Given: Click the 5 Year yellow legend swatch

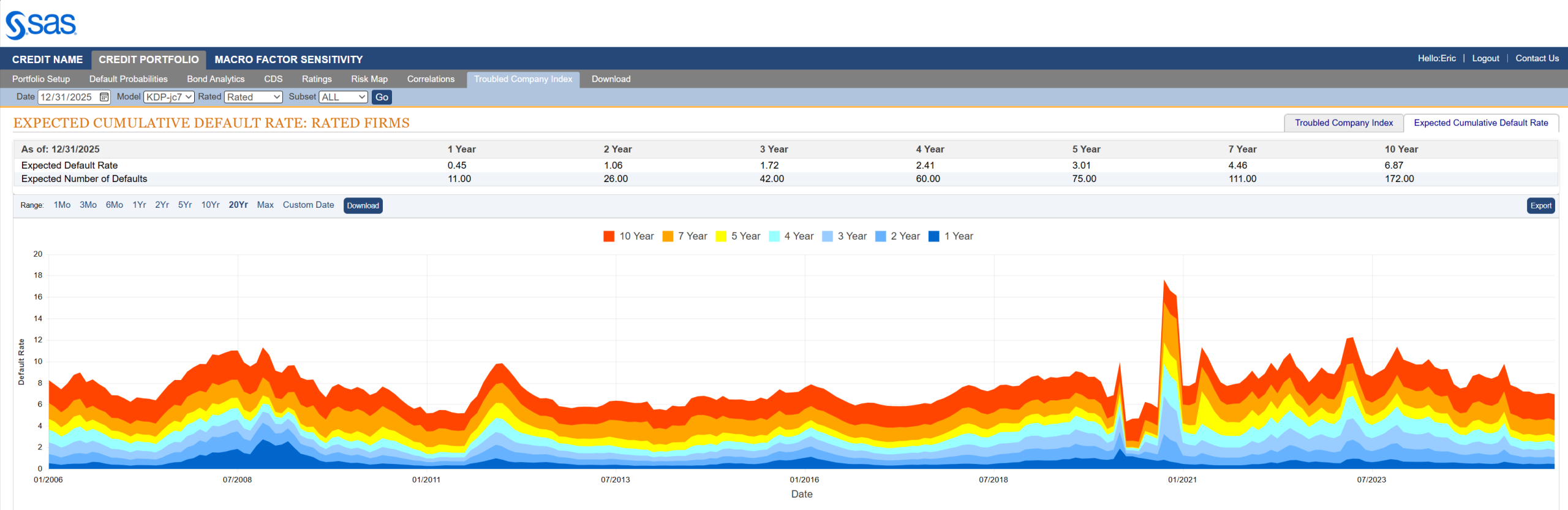Looking at the screenshot, I should pyautogui.click(x=721, y=237).
